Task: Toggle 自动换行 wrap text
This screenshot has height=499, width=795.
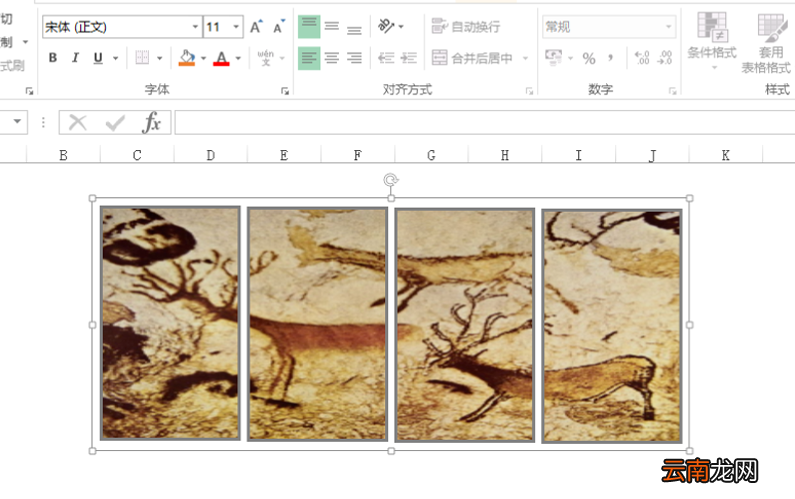Action: 466,26
